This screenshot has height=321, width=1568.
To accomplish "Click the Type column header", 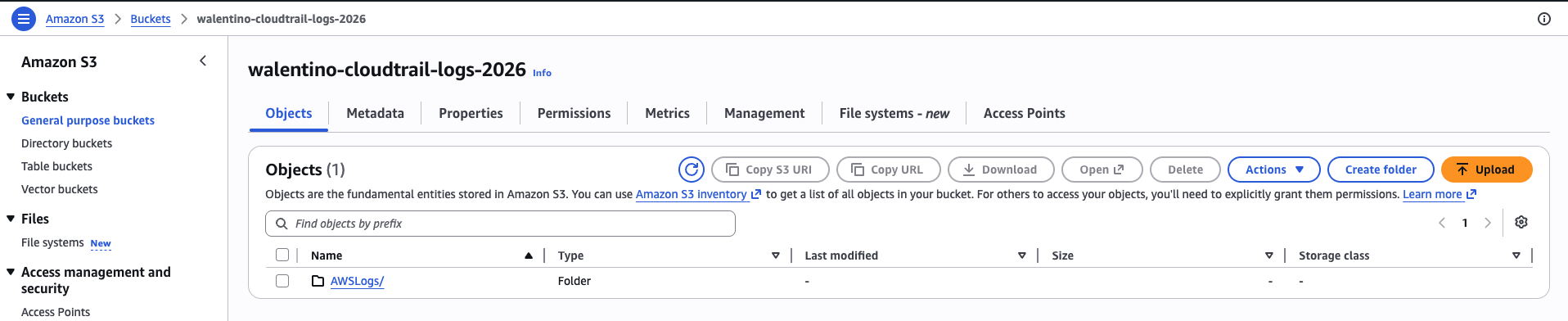I will (570, 255).
